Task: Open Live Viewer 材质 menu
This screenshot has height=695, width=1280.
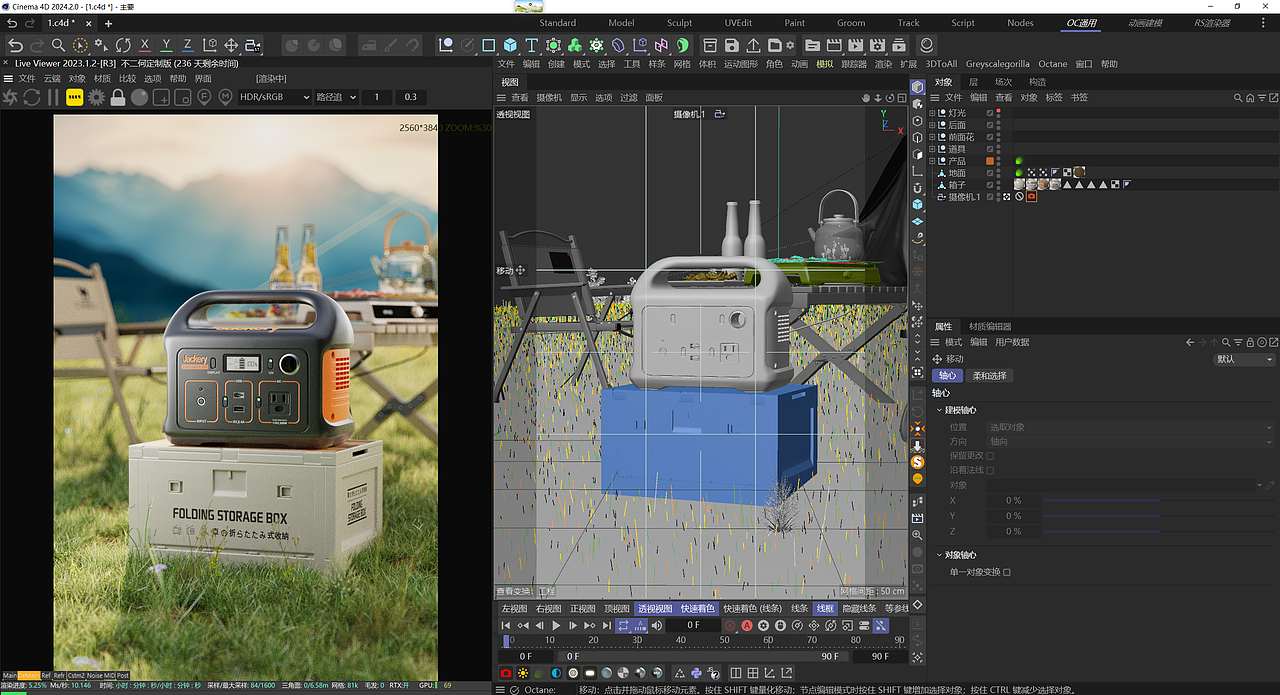Action: [x=102, y=78]
